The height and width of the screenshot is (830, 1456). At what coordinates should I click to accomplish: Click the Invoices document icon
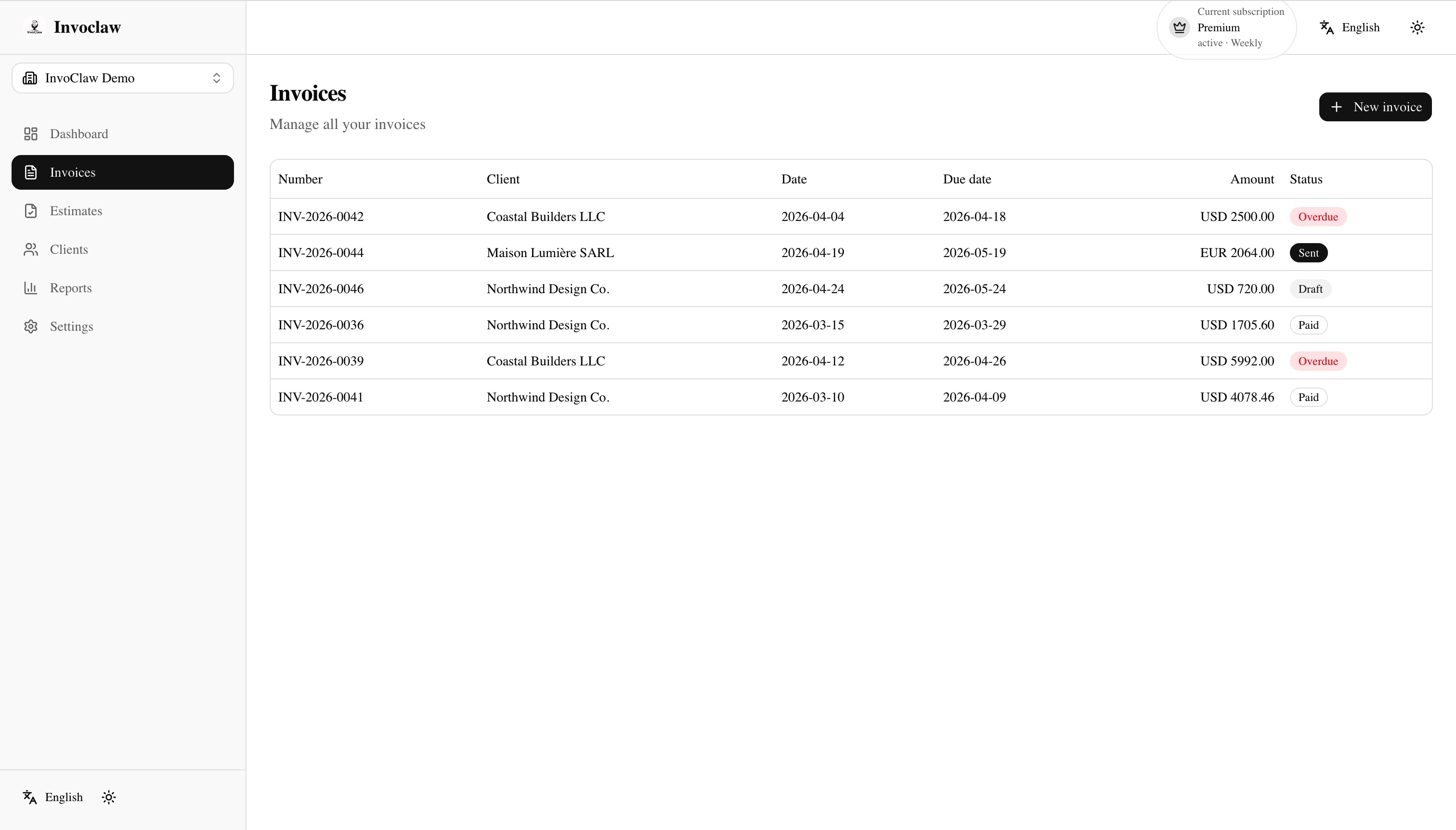click(x=31, y=172)
